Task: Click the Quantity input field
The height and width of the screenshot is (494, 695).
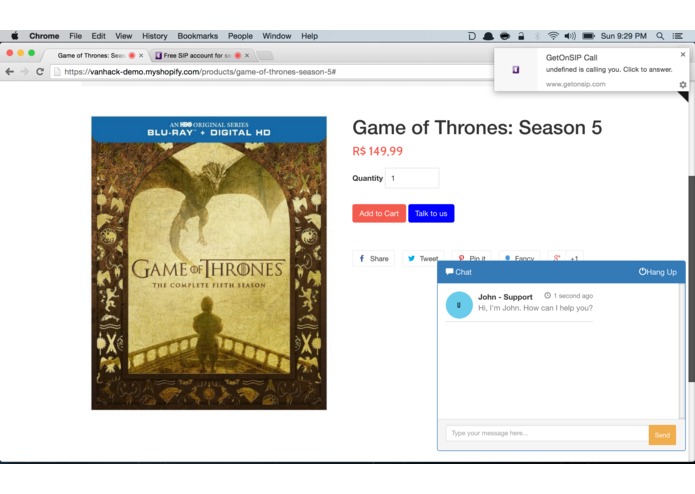Action: [412, 178]
